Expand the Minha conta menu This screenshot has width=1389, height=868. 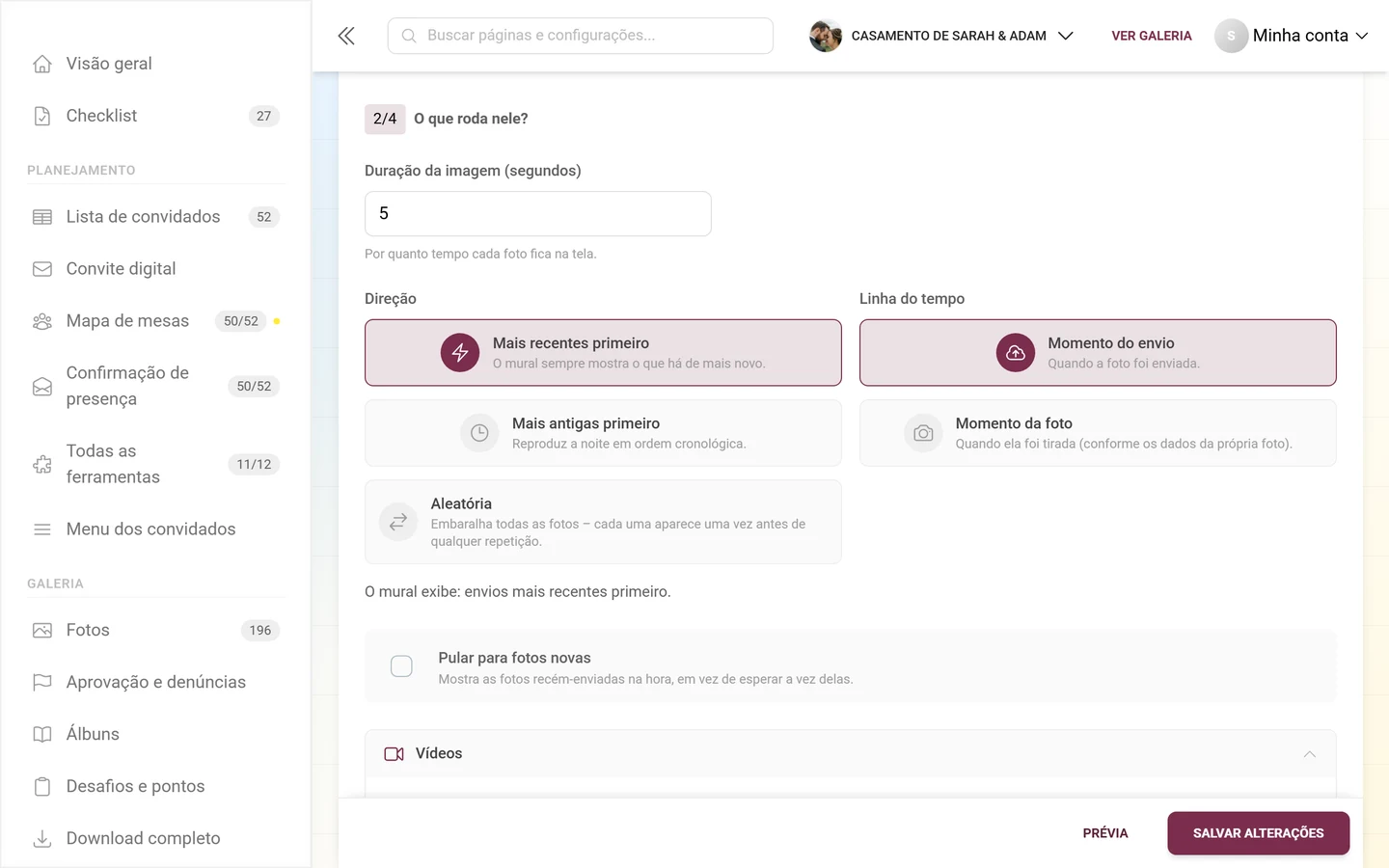[x=1292, y=36]
